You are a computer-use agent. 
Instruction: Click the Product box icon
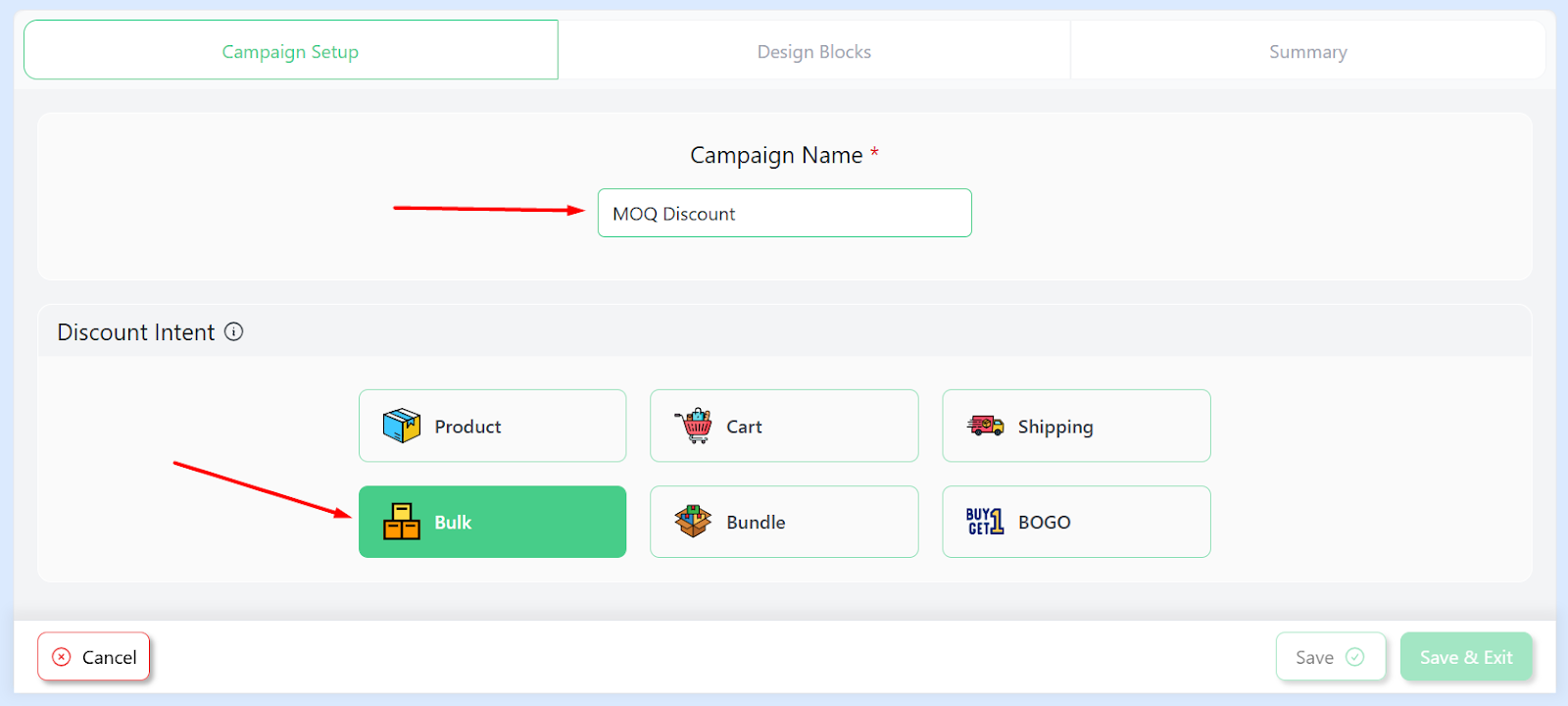pyautogui.click(x=402, y=426)
